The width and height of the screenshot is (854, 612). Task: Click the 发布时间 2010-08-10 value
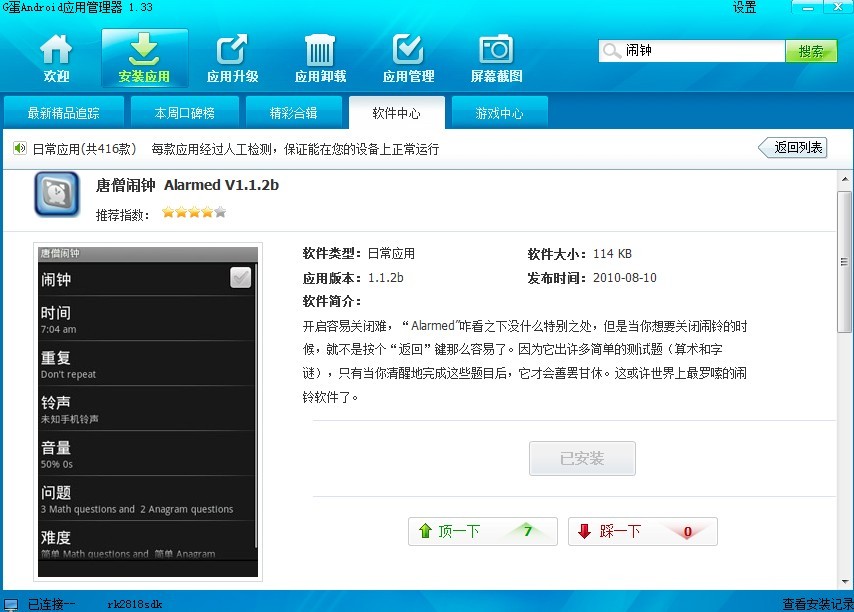625,278
